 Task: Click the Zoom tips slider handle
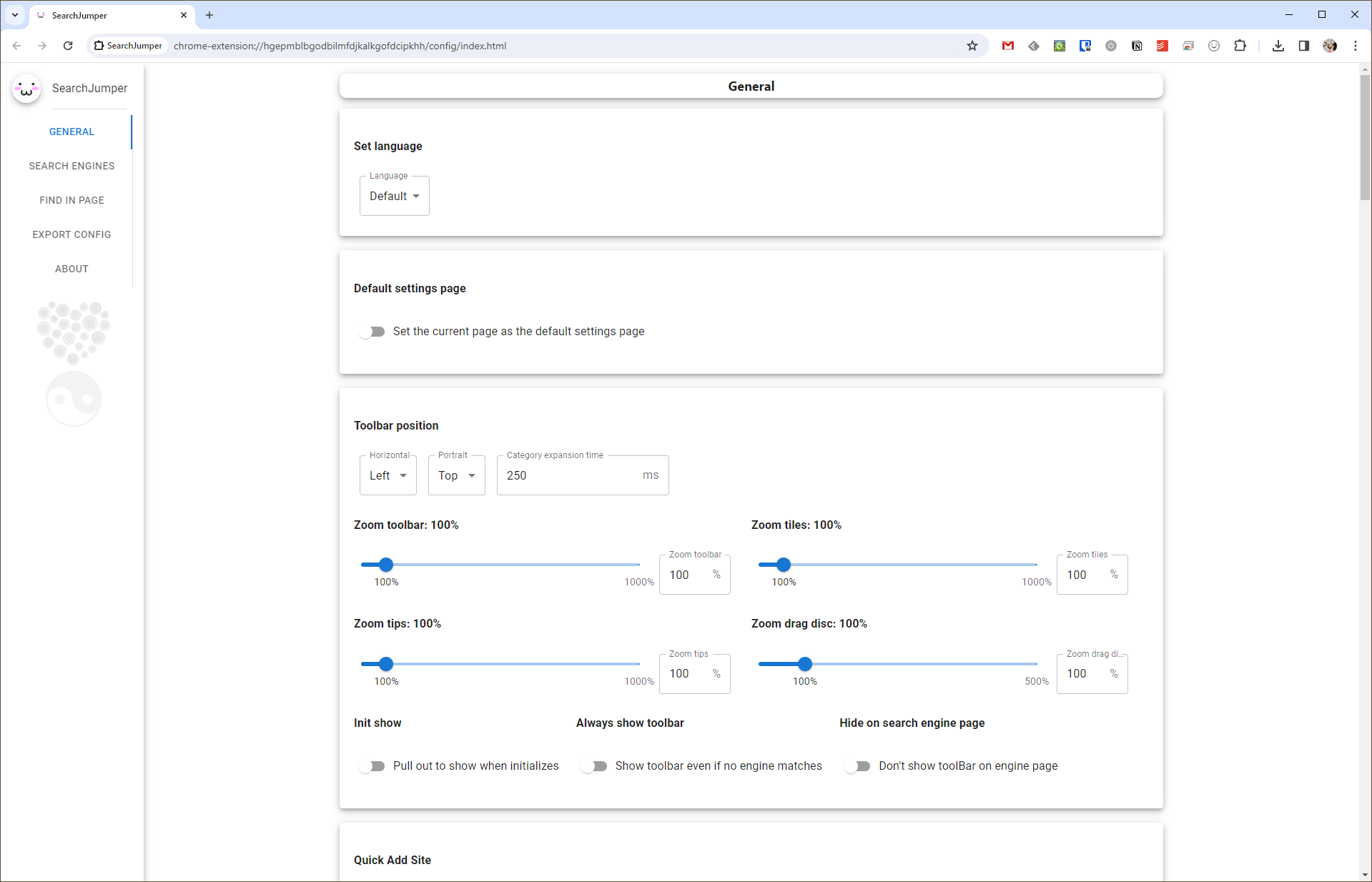(x=386, y=664)
